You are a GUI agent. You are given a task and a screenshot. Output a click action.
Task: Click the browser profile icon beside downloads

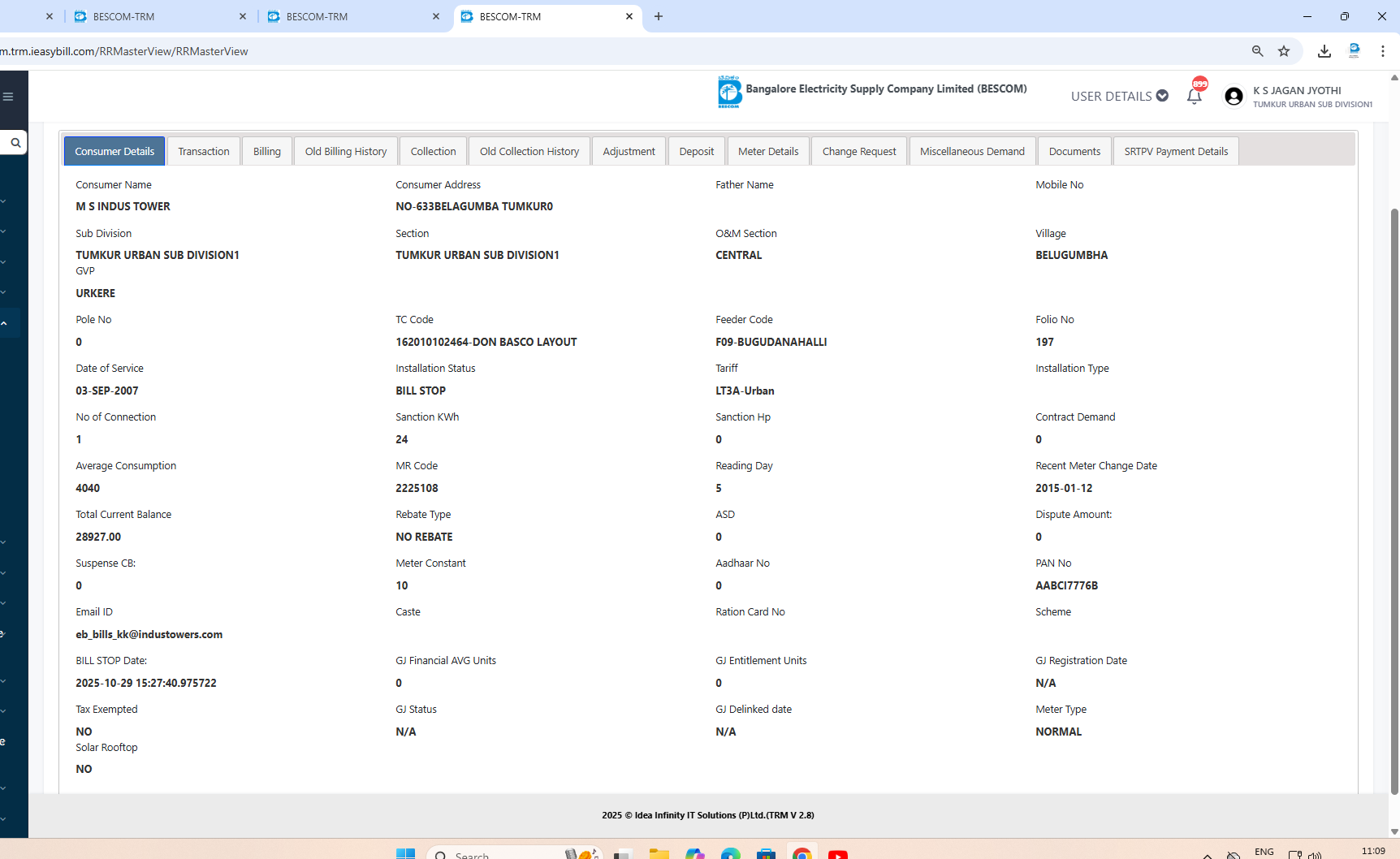(x=1354, y=51)
